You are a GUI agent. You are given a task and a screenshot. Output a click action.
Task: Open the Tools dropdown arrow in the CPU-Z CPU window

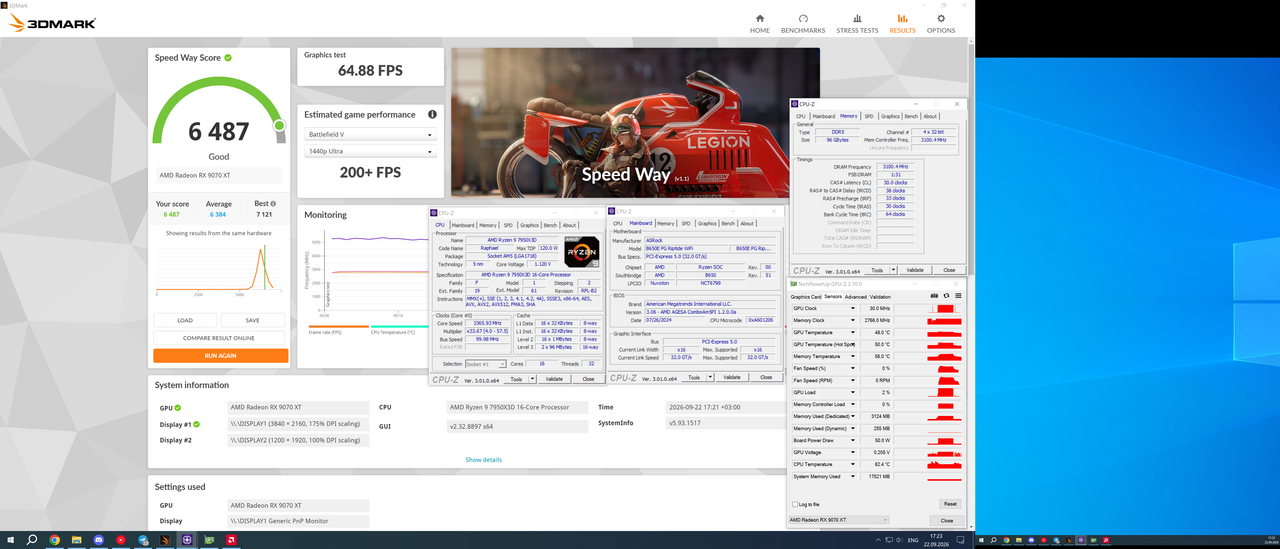(530, 379)
